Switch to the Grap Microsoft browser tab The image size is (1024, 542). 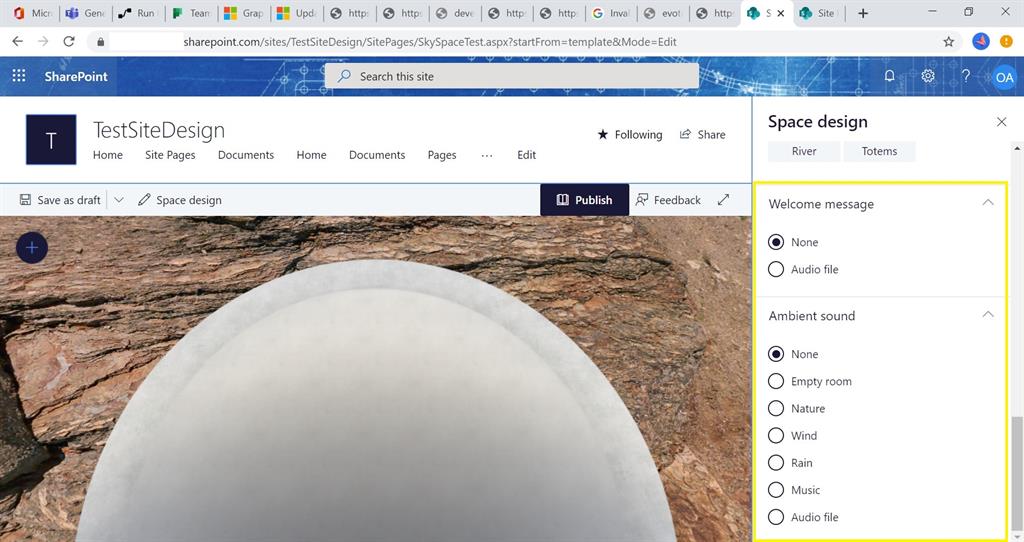(x=244, y=13)
